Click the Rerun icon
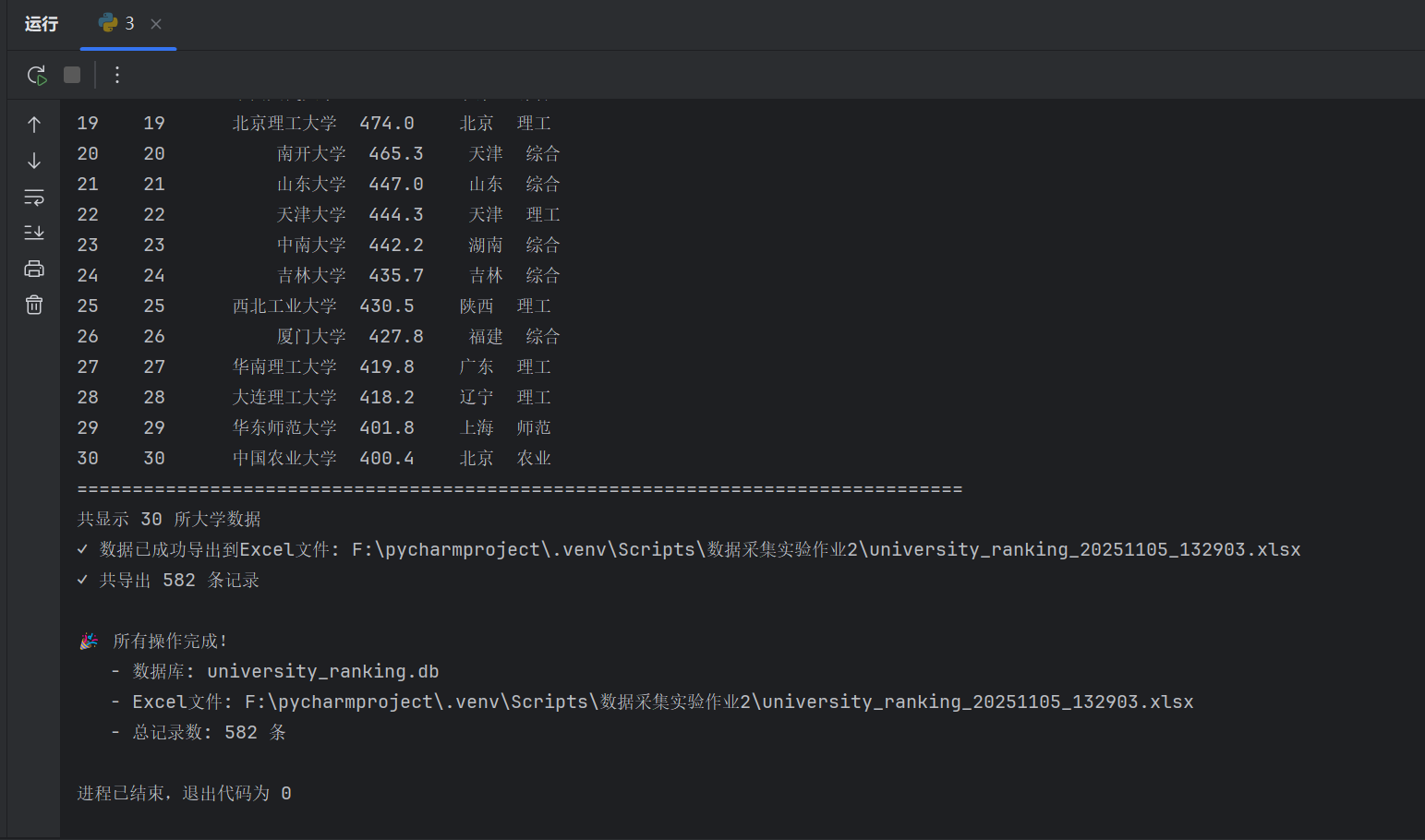 [37, 75]
